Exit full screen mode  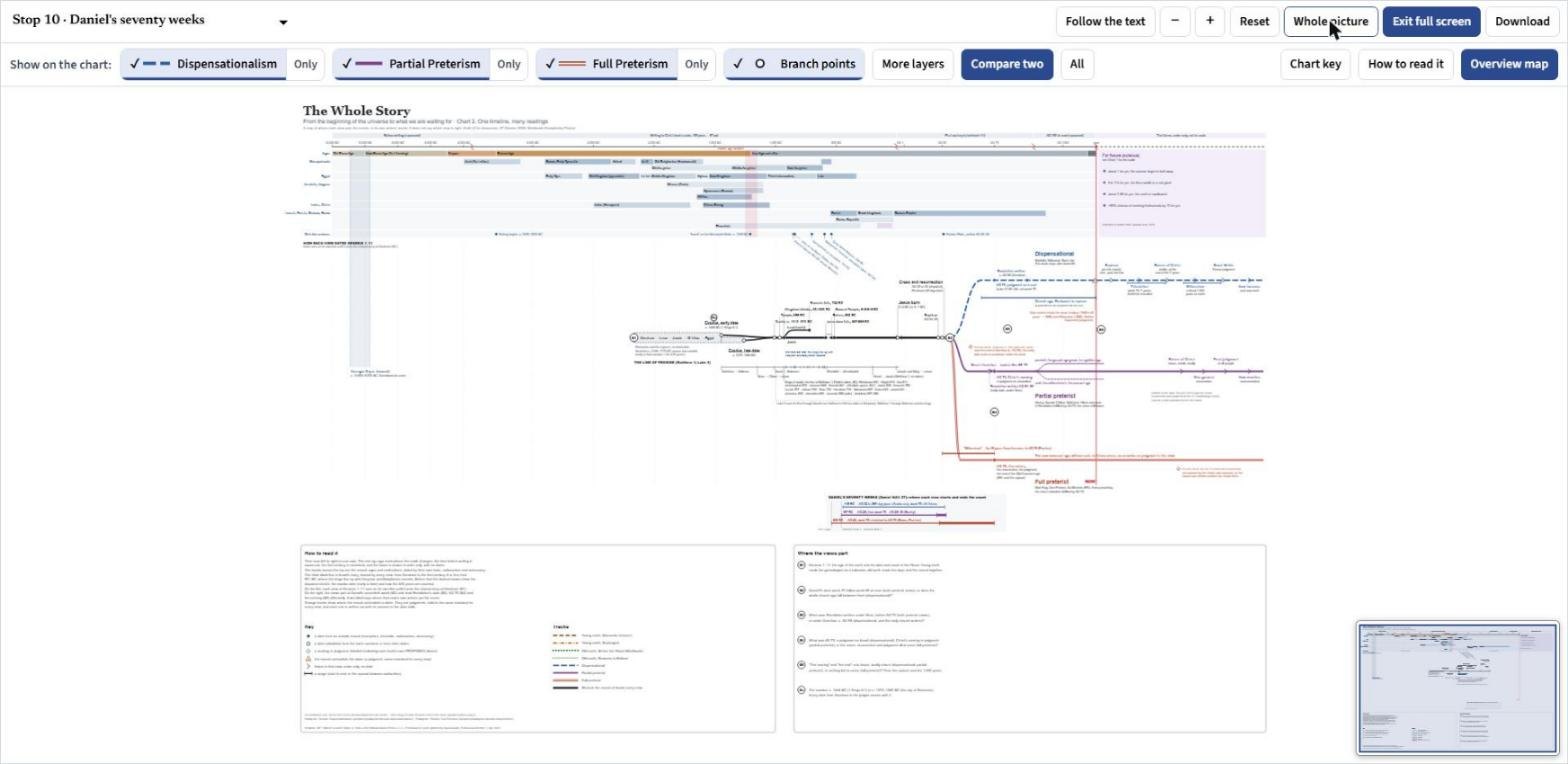(x=1431, y=21)
